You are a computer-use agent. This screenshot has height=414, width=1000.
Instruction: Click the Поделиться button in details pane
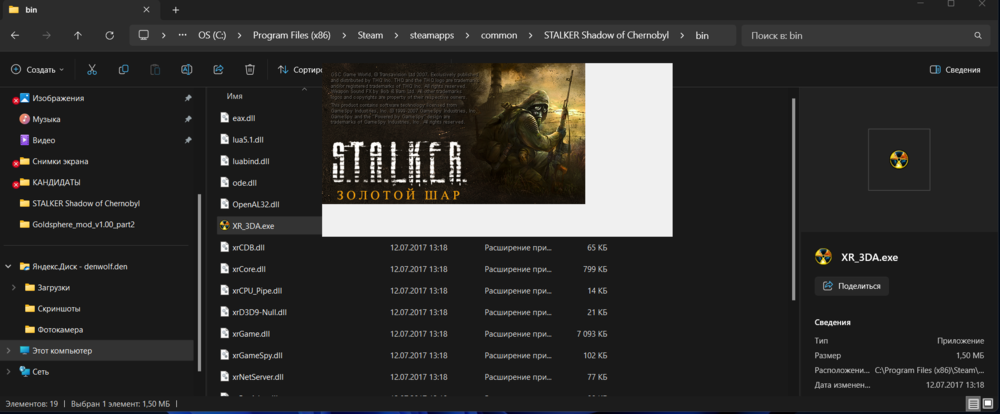click(x=852, y=285)
